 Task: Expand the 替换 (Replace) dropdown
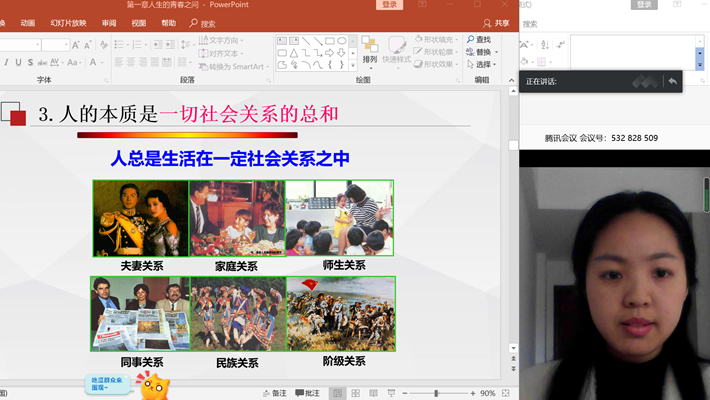point(497,52)
